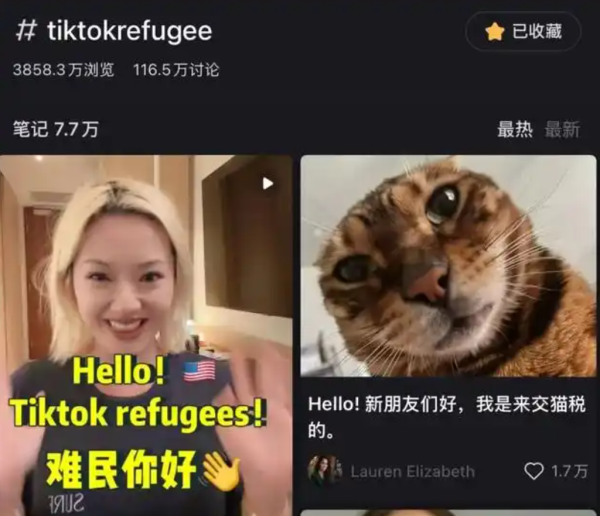Click the tiktokrefugee hashtag title

pyautogui.click(x=129, y=31)
